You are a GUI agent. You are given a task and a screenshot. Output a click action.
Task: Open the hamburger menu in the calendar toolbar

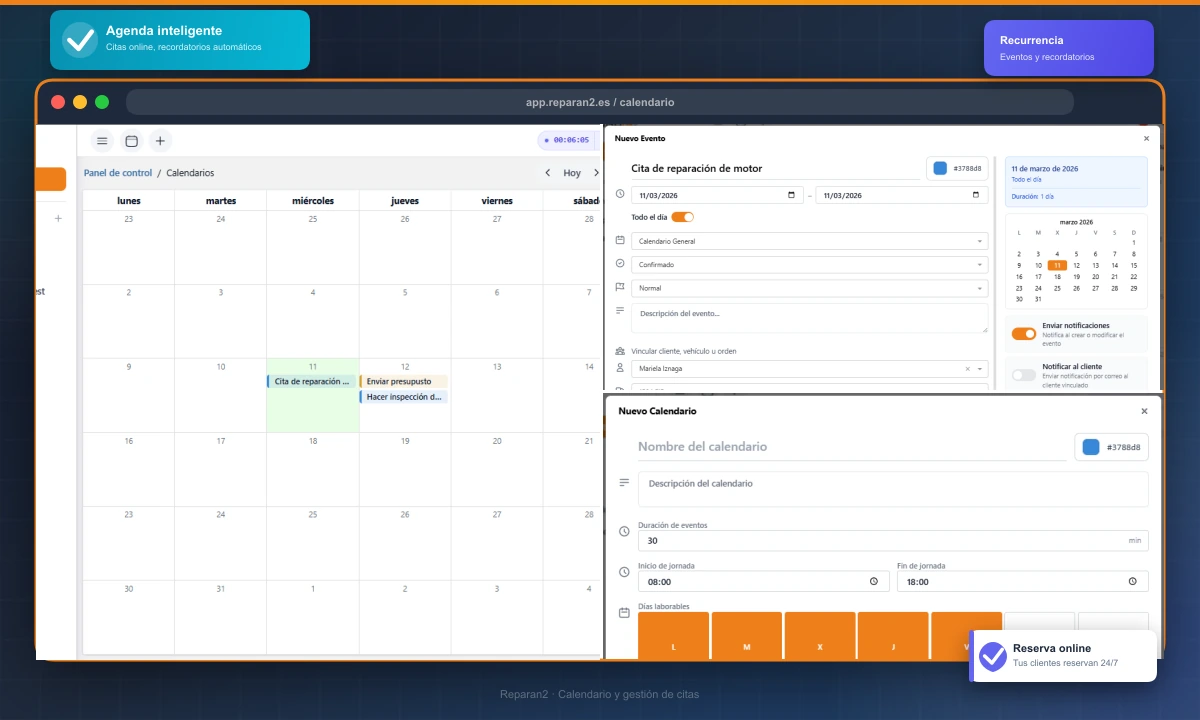pos(102,141)
